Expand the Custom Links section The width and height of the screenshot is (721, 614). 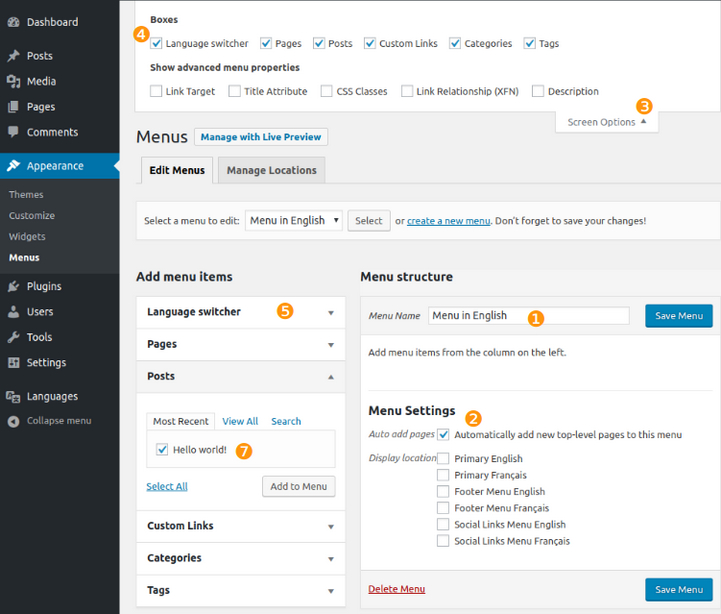pos(331,526)
